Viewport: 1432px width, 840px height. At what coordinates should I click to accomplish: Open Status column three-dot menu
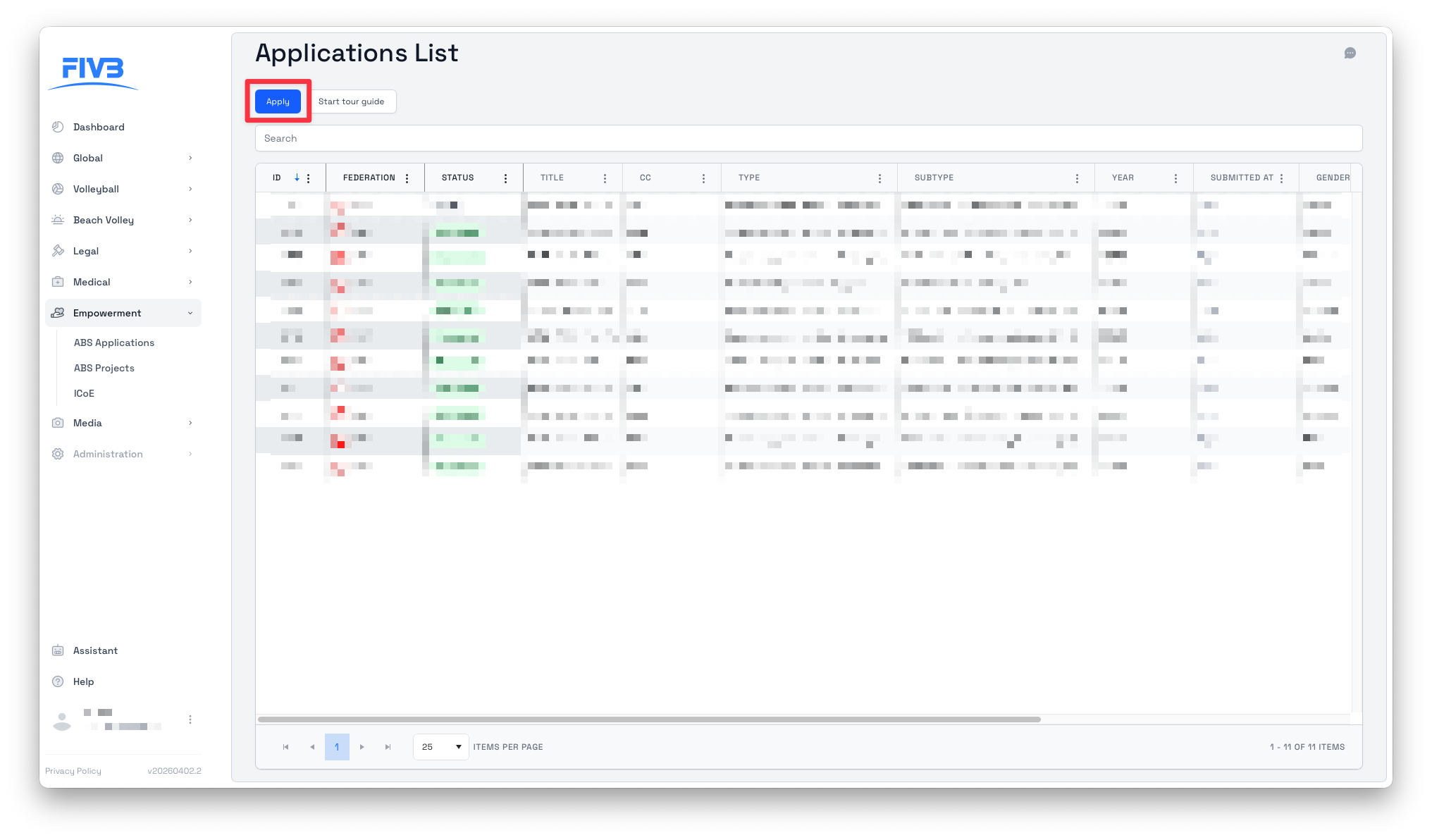pyautogui.click(x=505, y=178)
